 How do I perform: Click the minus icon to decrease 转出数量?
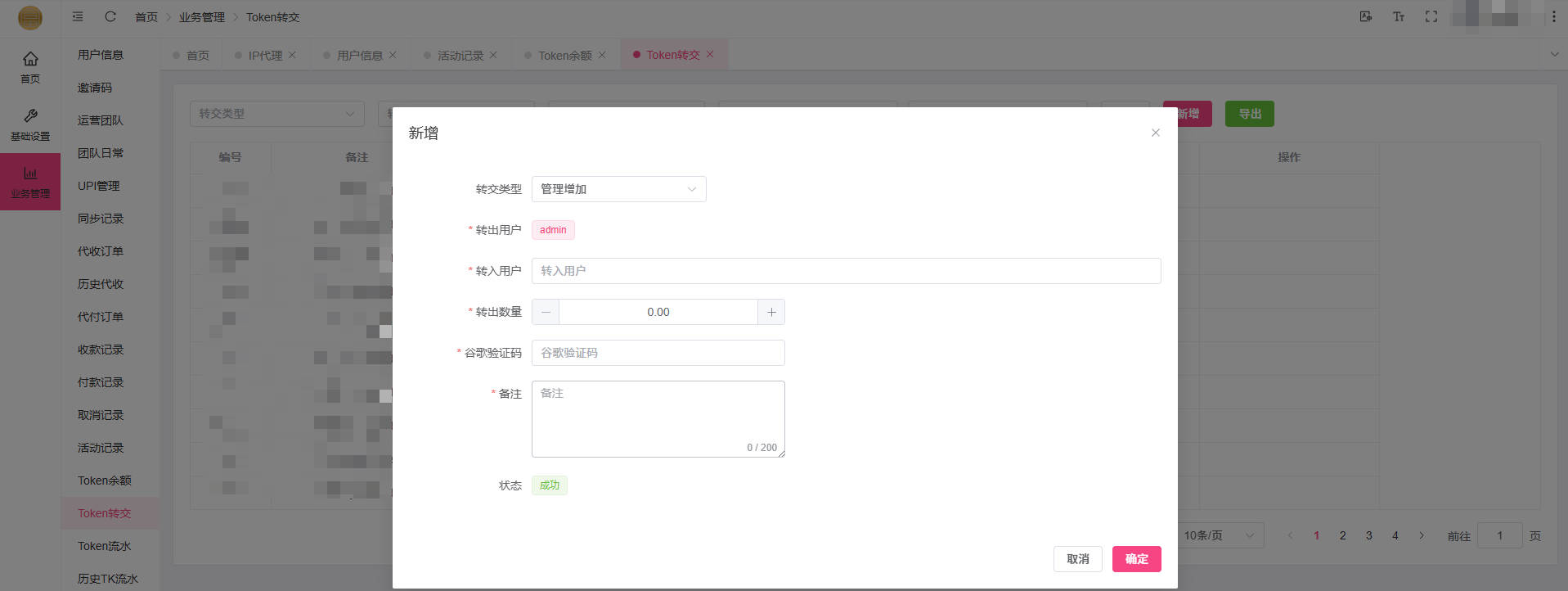tap(546, 312)
